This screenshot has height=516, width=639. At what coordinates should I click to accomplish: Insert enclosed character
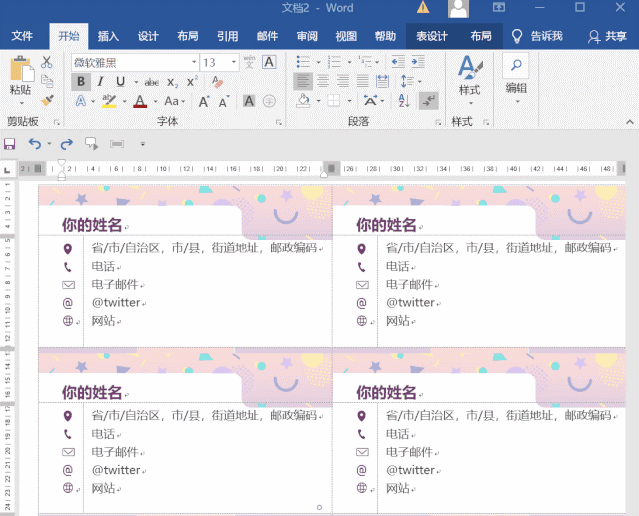click(269, 101)
